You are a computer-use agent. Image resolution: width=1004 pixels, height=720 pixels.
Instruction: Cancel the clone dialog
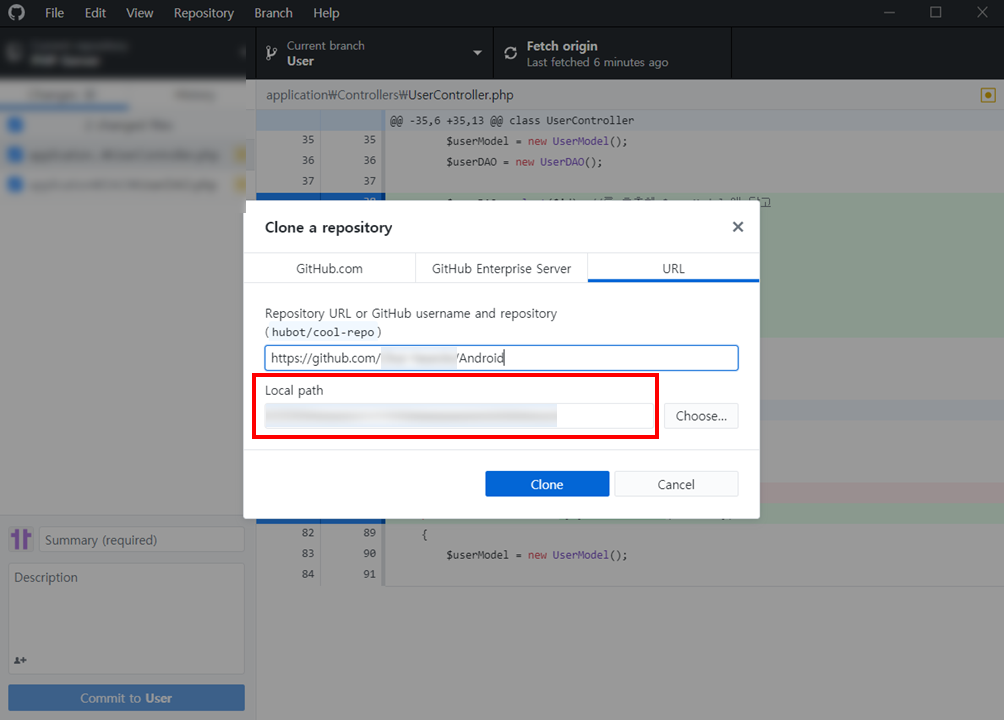[x=676, y=484]
